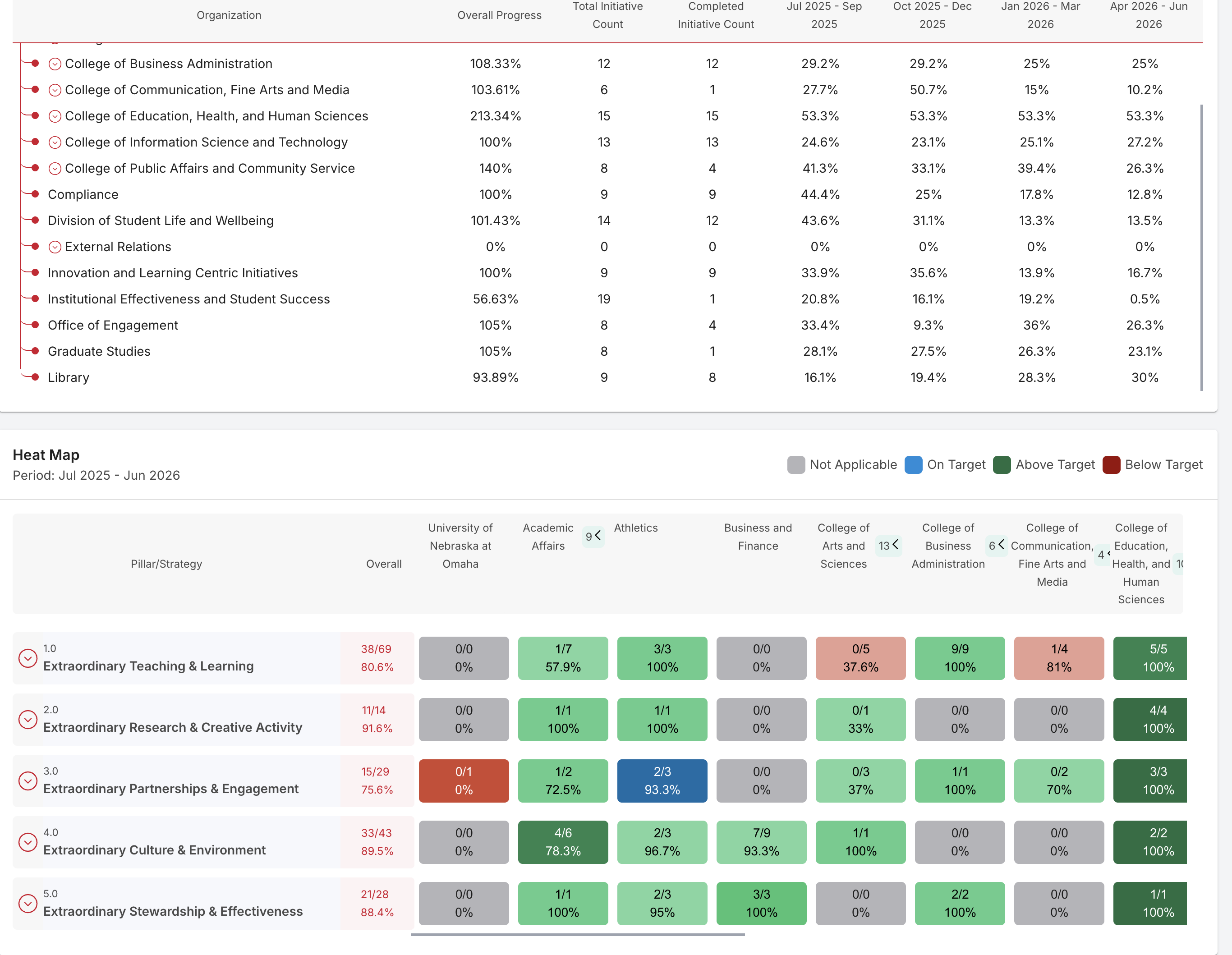Click the Oct 2025 - Dec 2025 column header
This screenshot has width=1232, height=955.
[932, 15]
